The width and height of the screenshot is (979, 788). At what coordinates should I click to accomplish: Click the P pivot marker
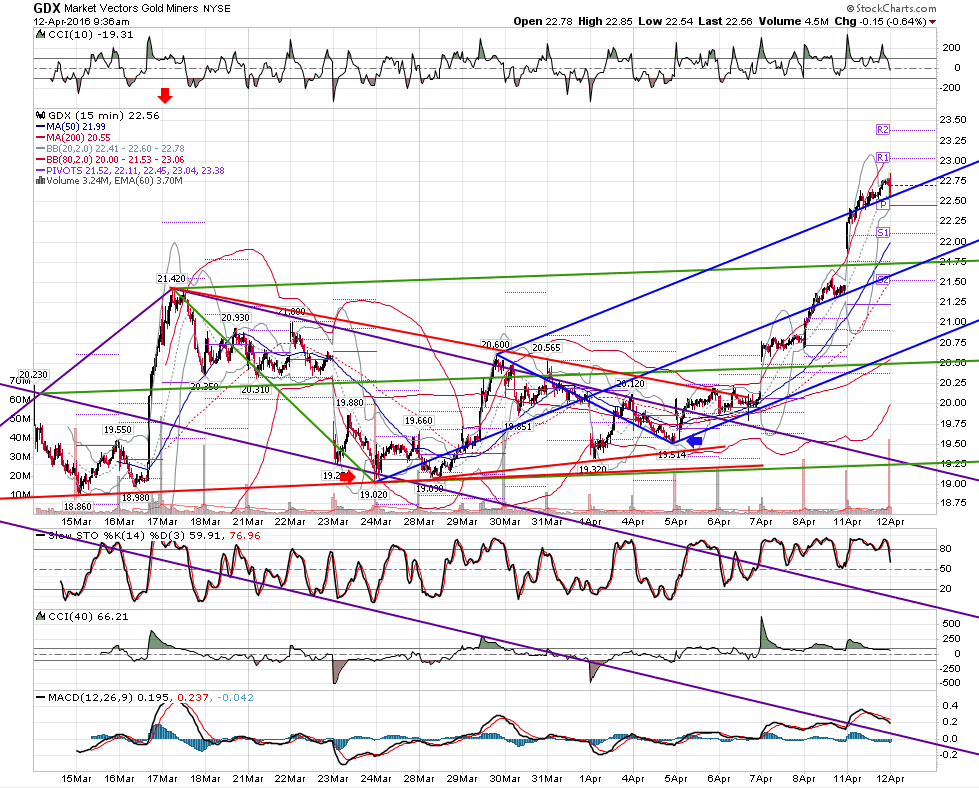[x=883, y=205]
